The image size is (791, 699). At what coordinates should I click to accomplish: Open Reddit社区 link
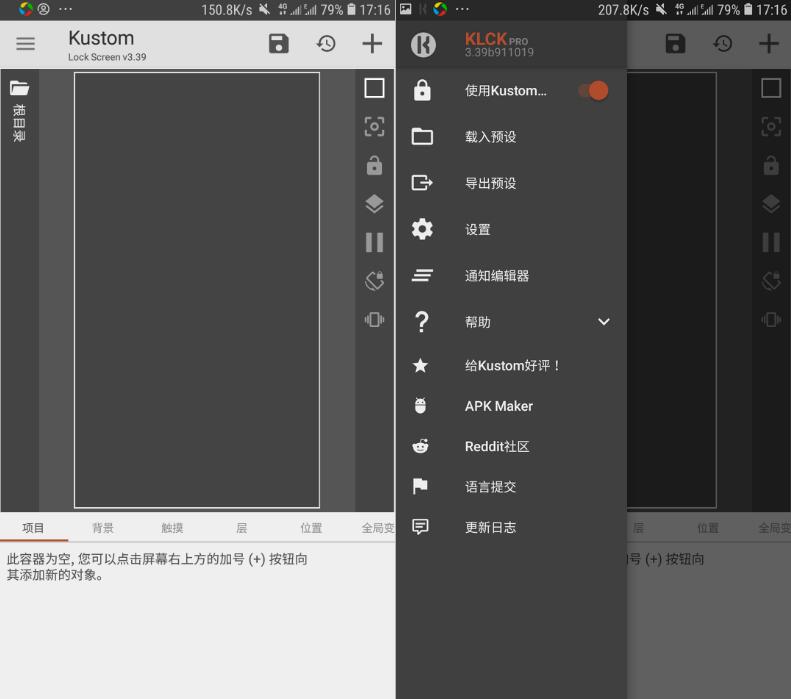pyautogui.click(x=511, y=446)
